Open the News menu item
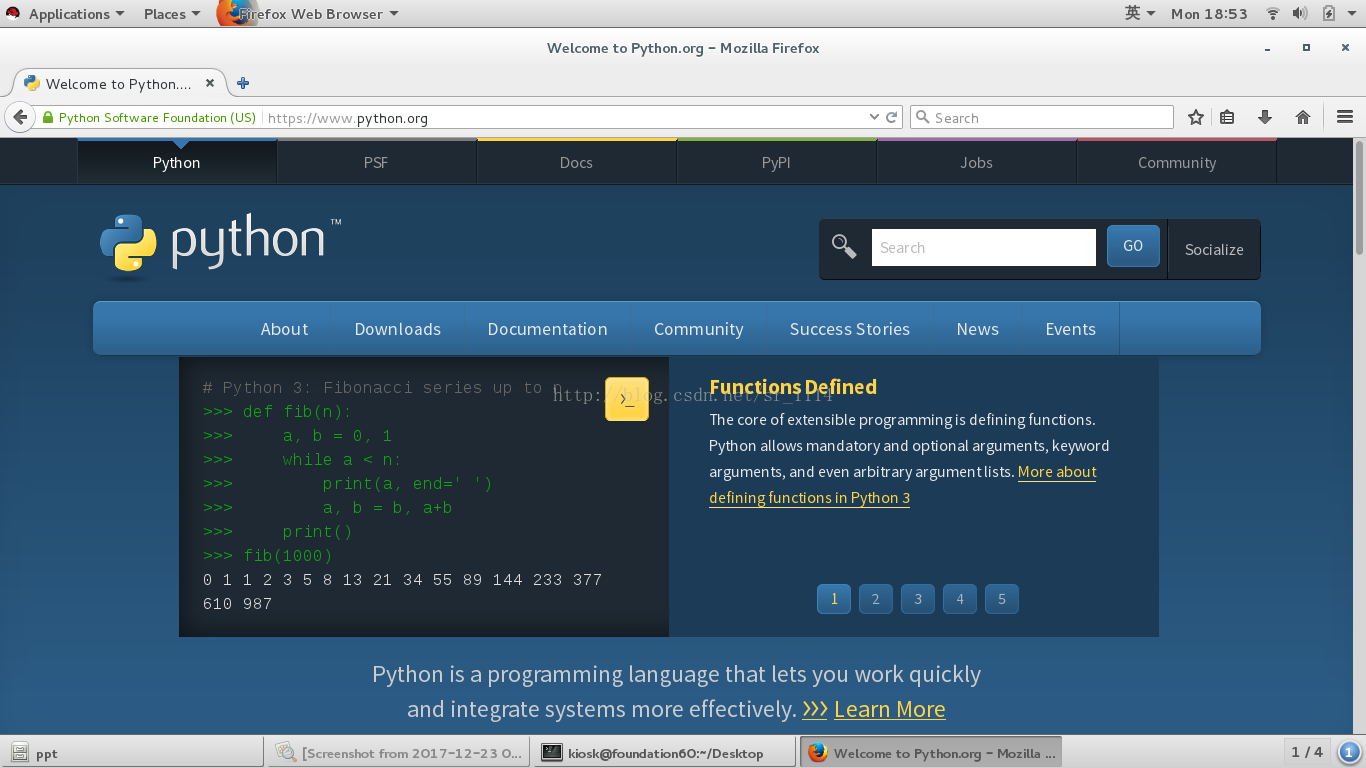 (977, 329)
